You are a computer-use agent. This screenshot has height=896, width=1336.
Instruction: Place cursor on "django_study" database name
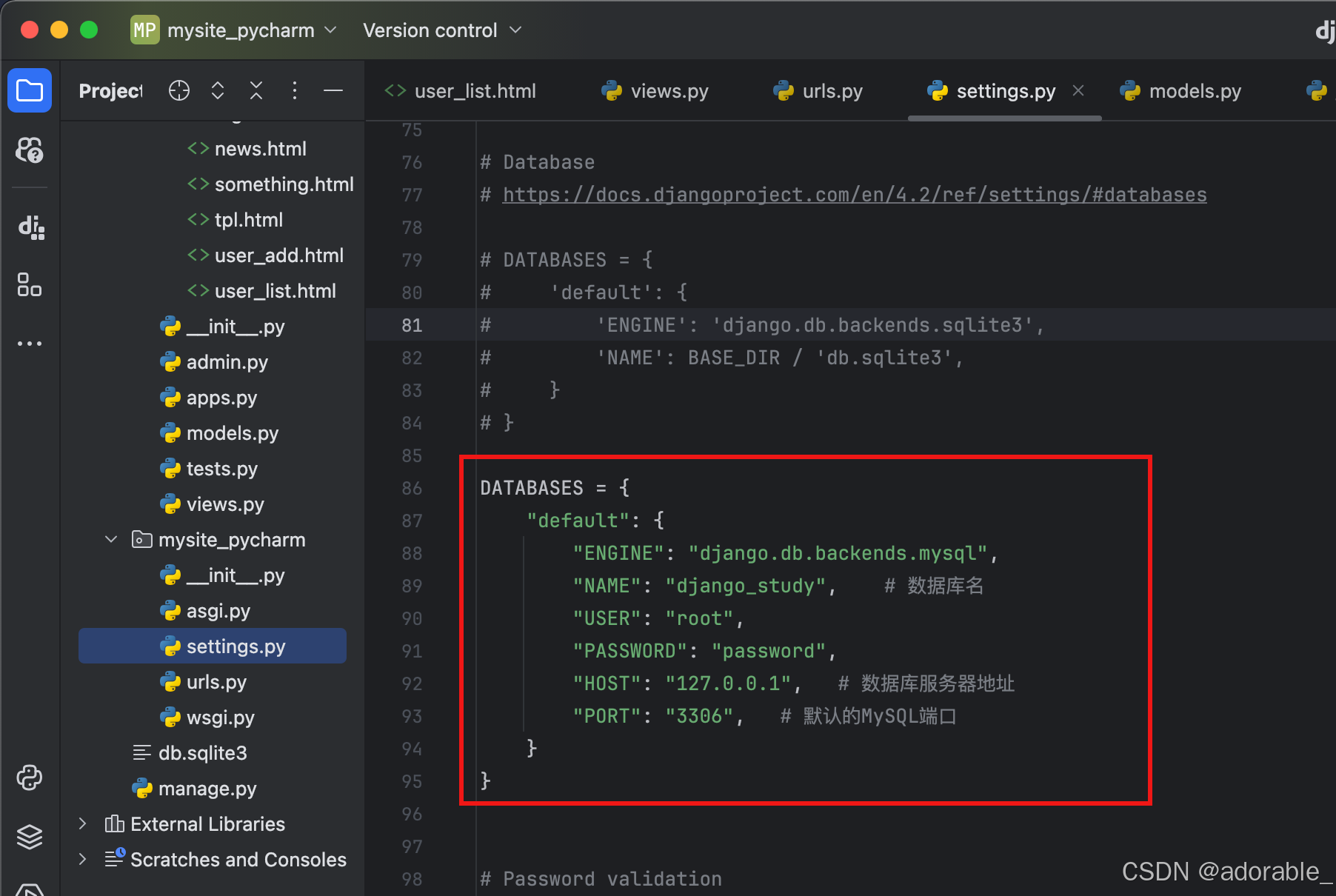pyautogui.click(x=746, y=586)
